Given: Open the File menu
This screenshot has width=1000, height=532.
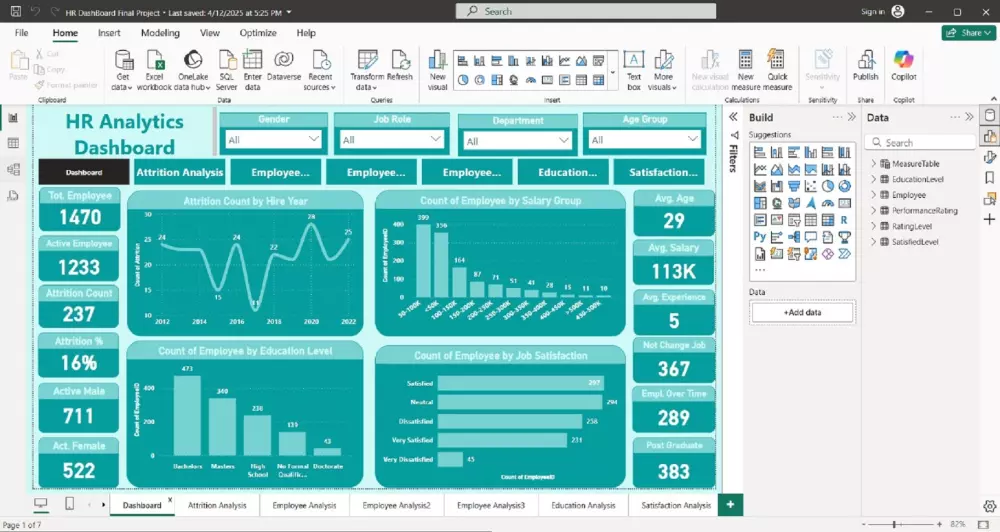Looking at the screenshot, I should [x=22, y=33].
